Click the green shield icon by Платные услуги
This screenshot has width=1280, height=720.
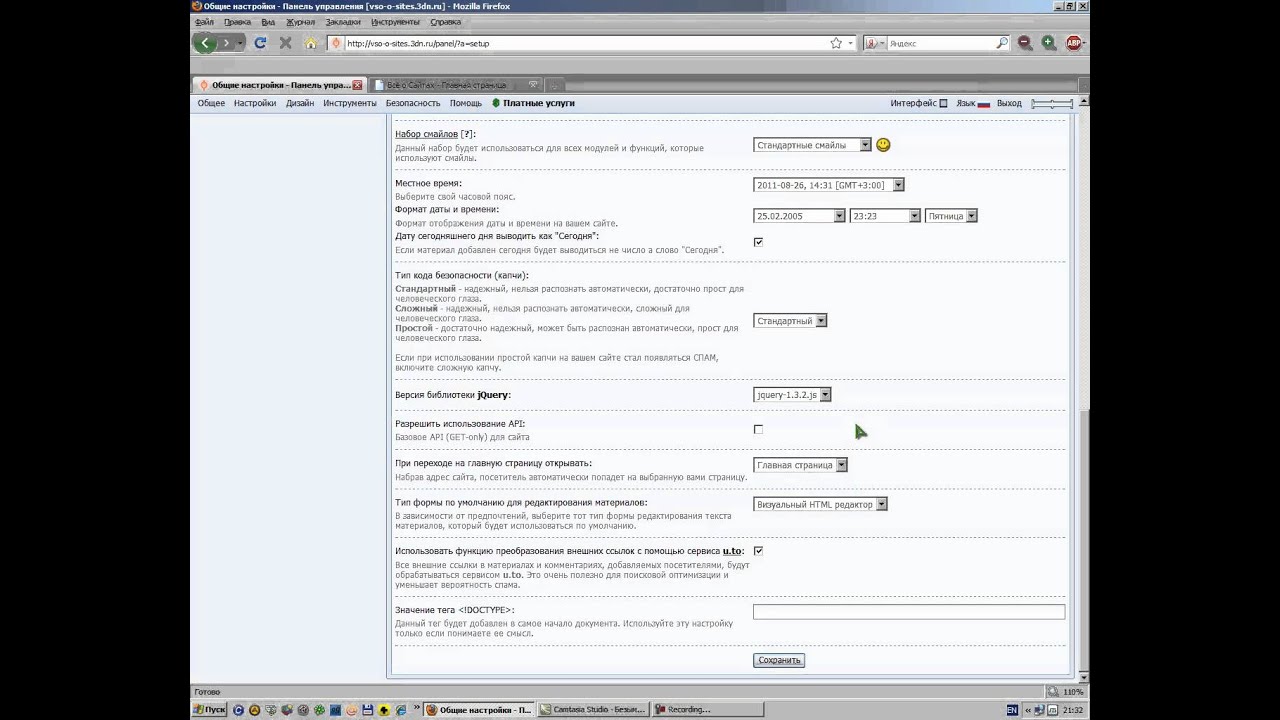[x=495, y=103]
